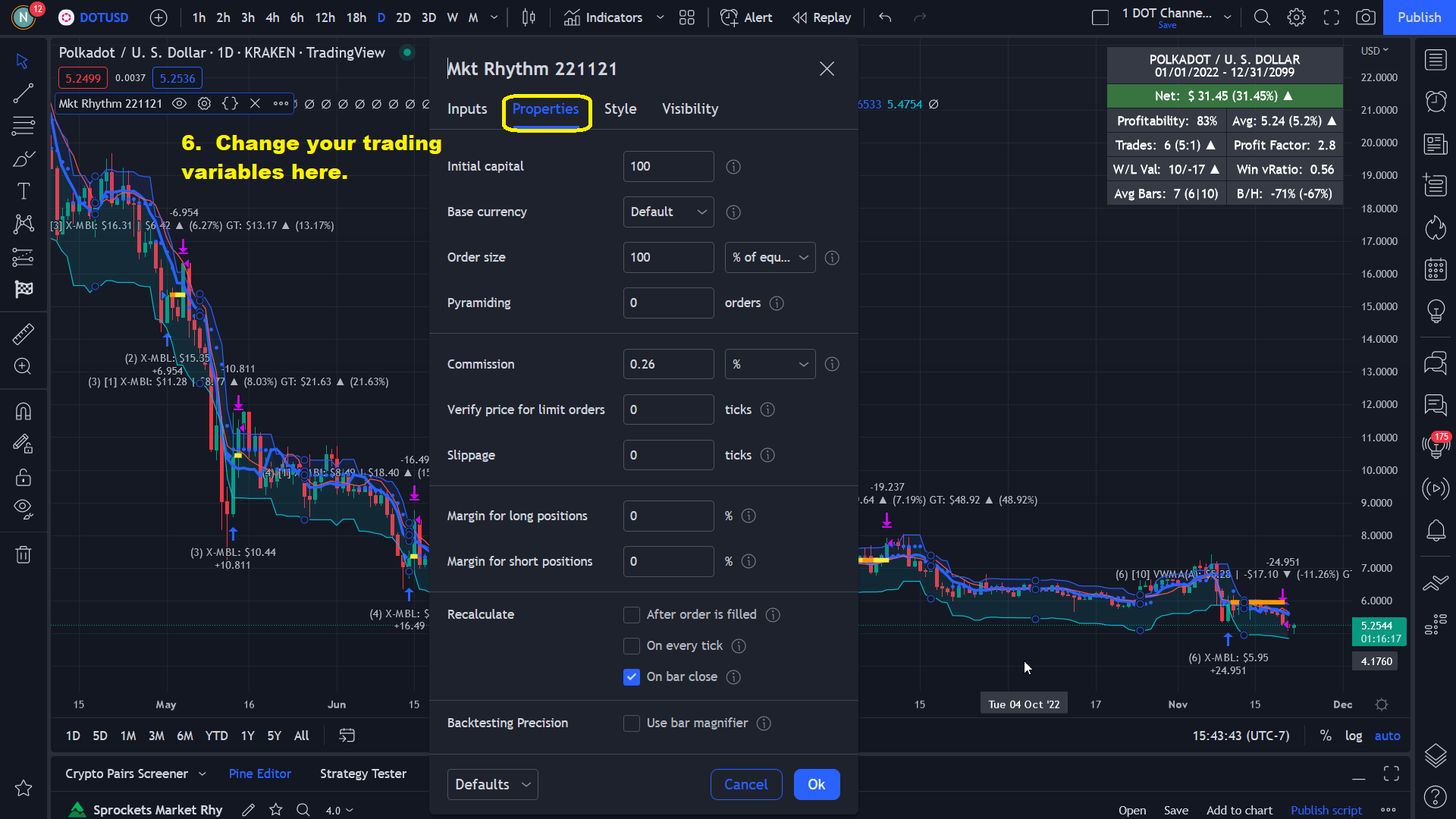Viewport: 1456px width, 819px height.
Task: Open the go-to-date calendar icon
Action: (347, 736)
